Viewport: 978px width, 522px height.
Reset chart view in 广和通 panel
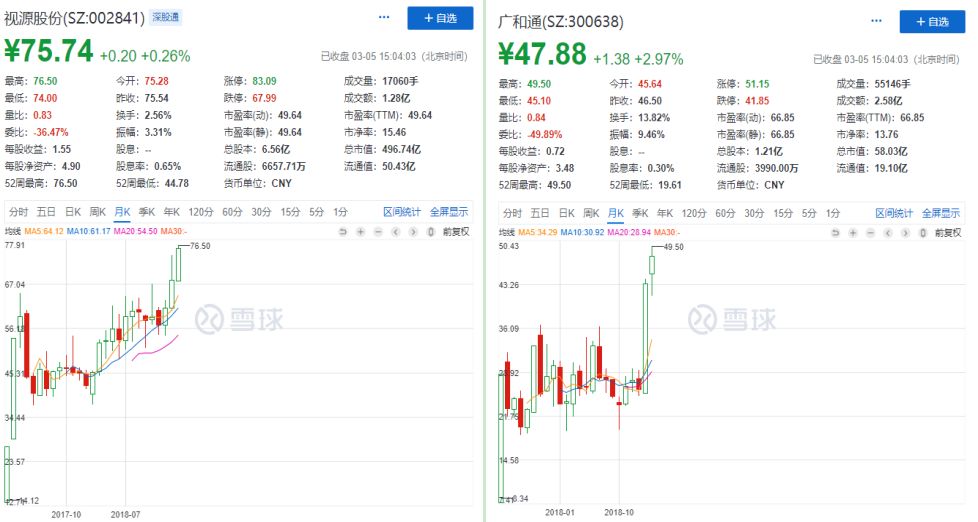835,233
